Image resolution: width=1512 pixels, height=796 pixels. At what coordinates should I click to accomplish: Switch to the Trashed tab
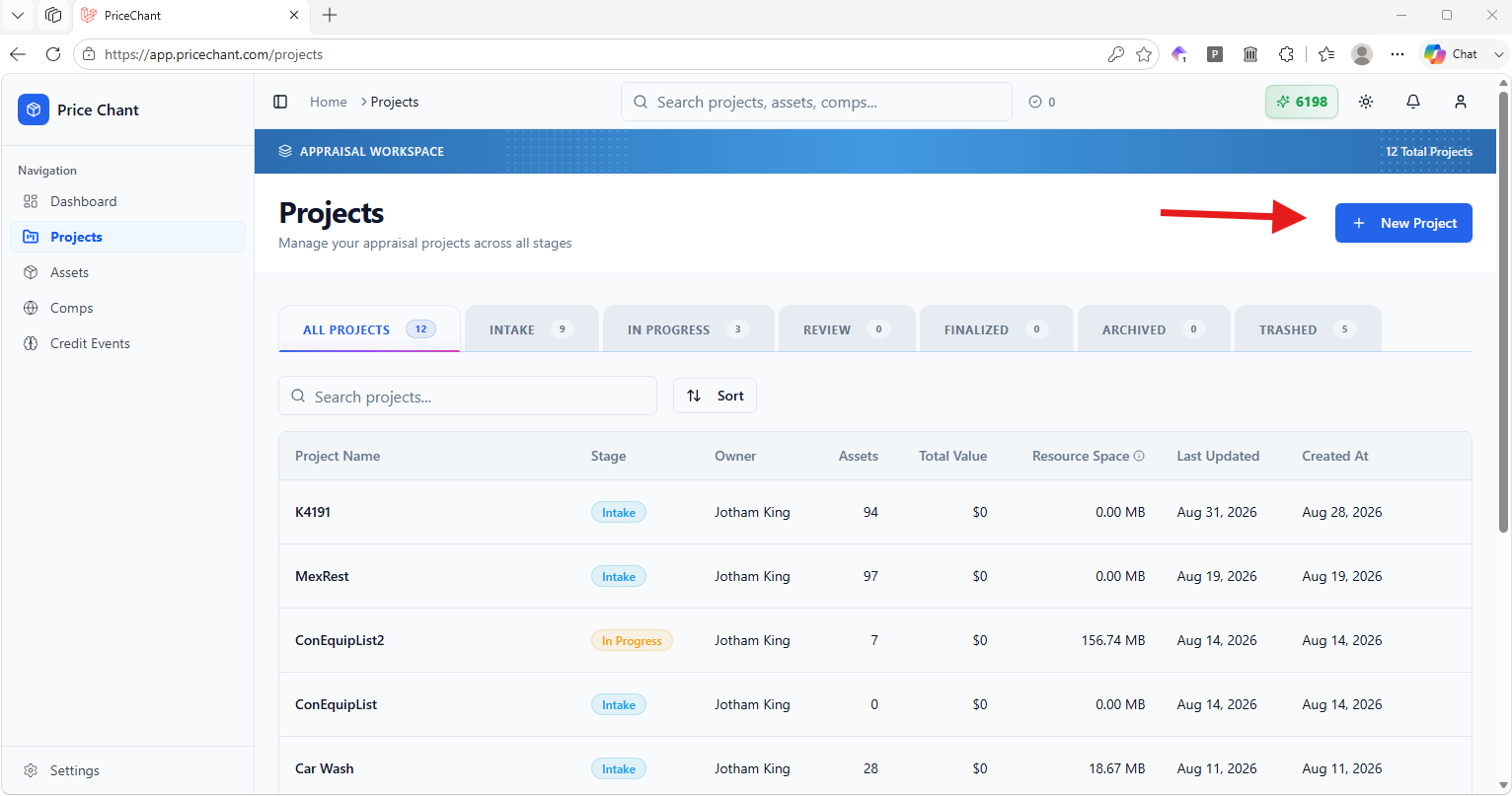pos(1308,328)
